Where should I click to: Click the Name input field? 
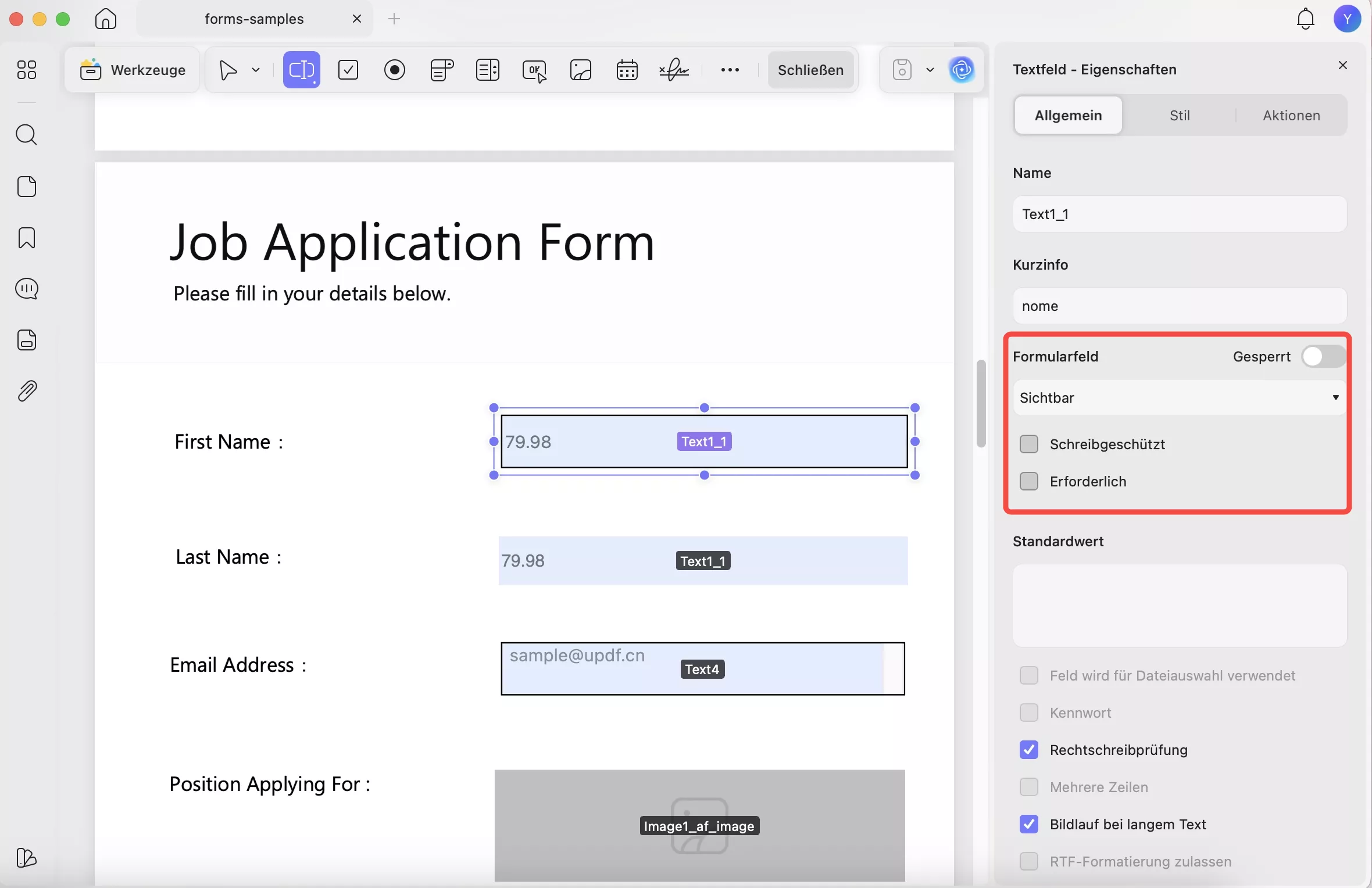coord(1180,214)
